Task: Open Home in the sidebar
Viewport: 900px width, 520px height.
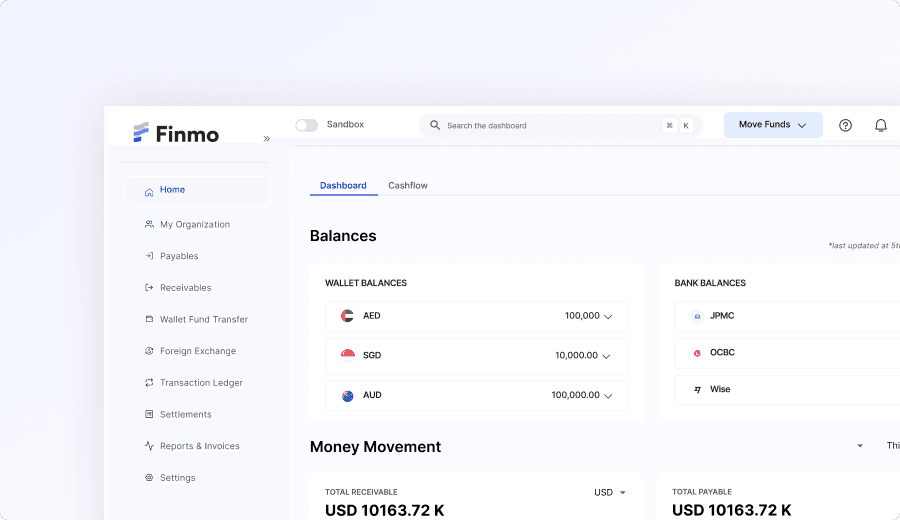Action: 197,191
